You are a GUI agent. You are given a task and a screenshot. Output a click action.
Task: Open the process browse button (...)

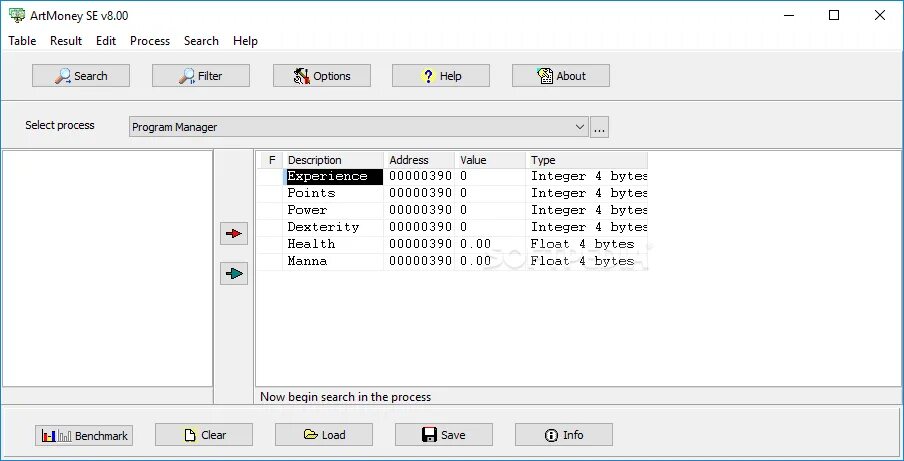pos(599,127)
